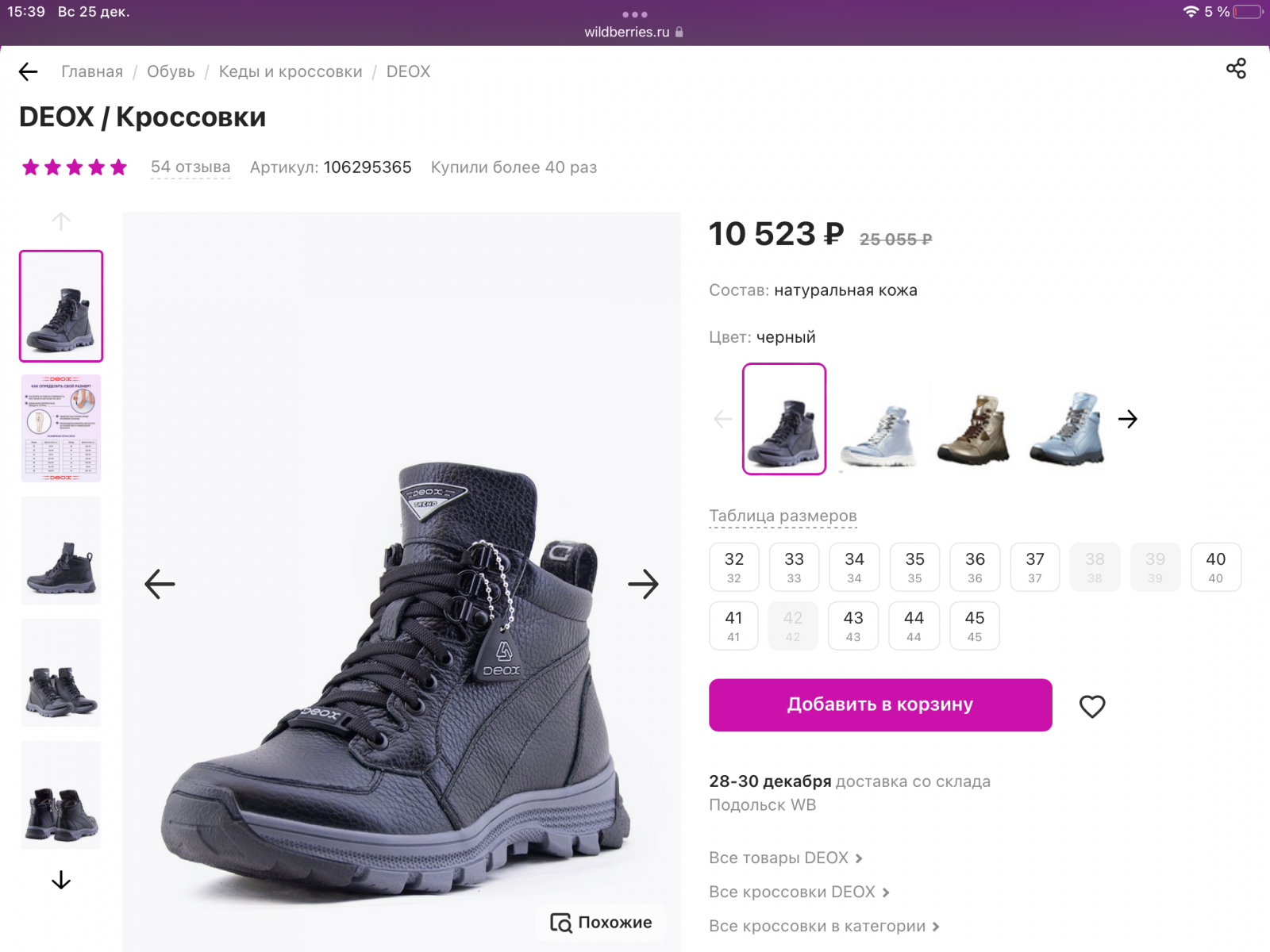Expand Все кроссовки DEOX link

tap(799, 892)
